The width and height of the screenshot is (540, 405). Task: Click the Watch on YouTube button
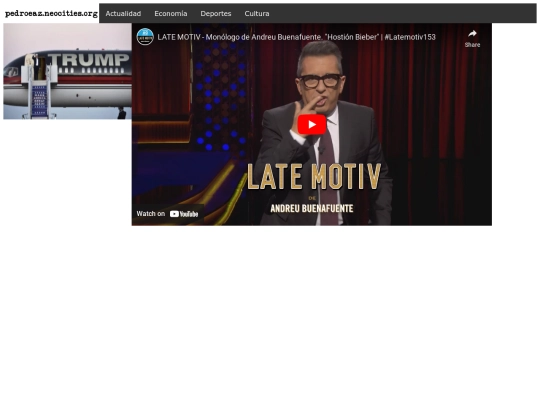tap(167, 214)
